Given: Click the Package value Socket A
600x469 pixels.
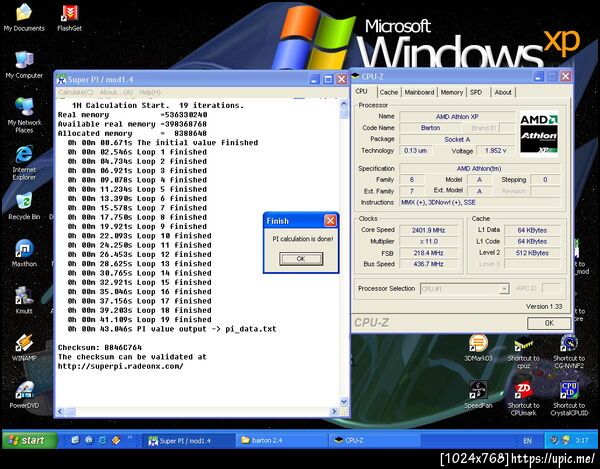Looking at the screenshot, I should (457, 139).
